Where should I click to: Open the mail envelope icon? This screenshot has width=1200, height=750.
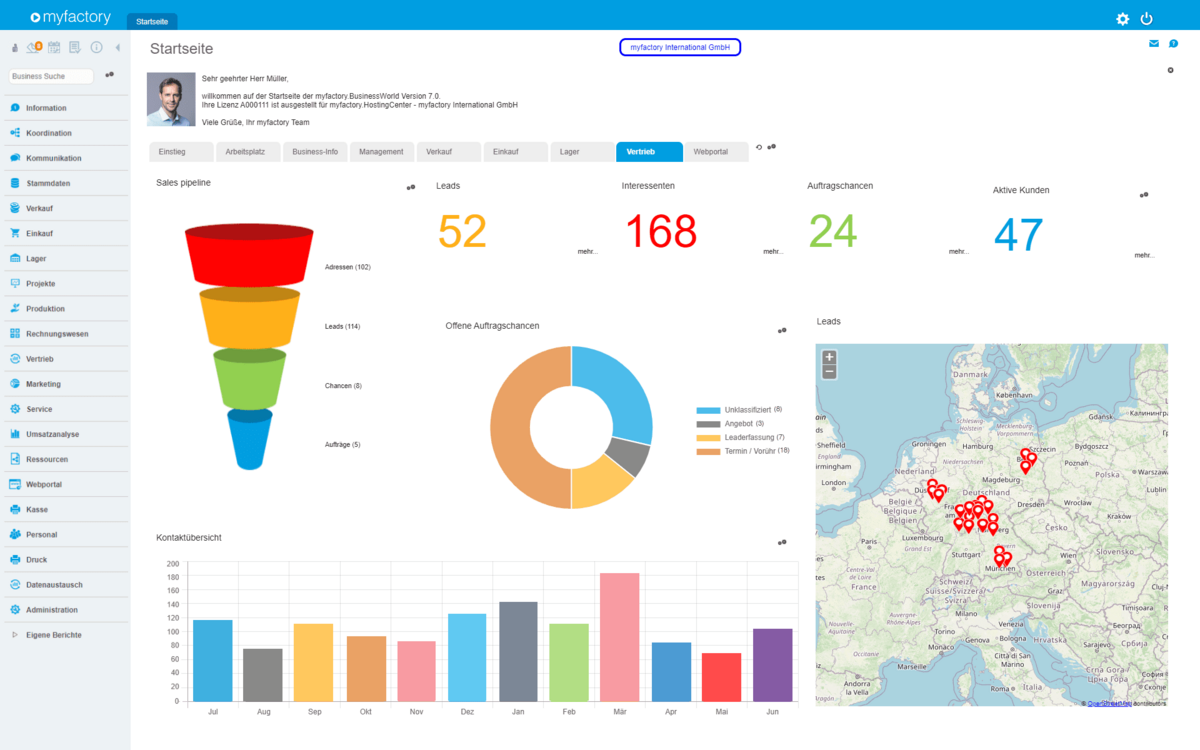[x=1154, y=44]
